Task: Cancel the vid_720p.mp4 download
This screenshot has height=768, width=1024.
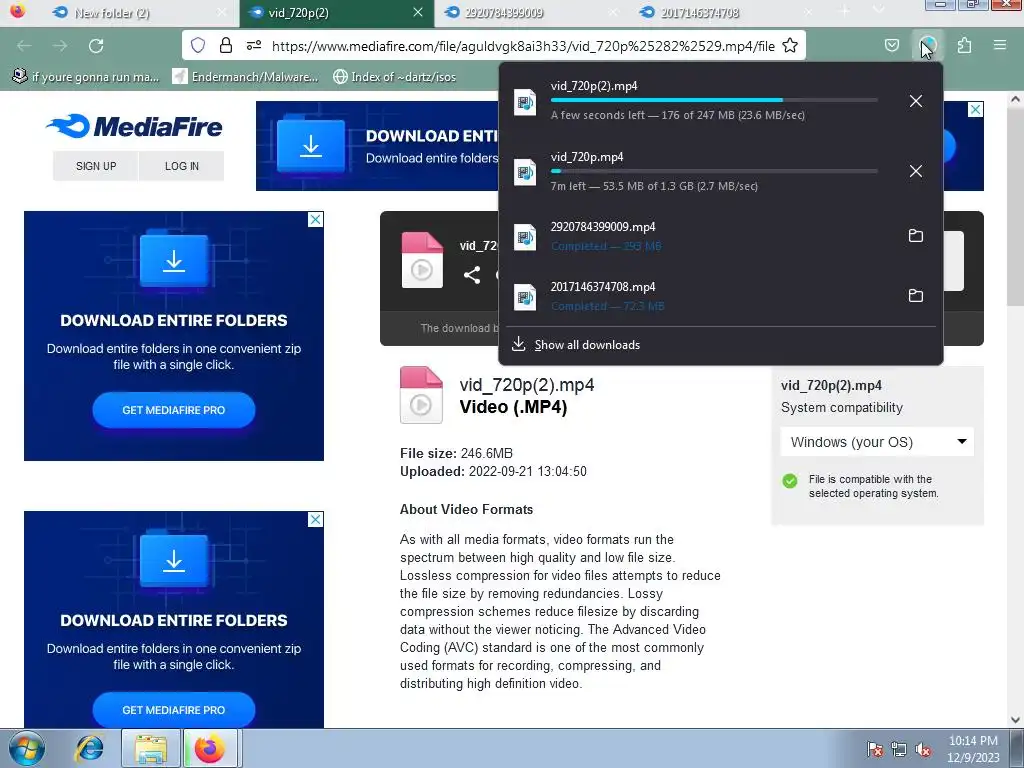Action: pos(916,171)
